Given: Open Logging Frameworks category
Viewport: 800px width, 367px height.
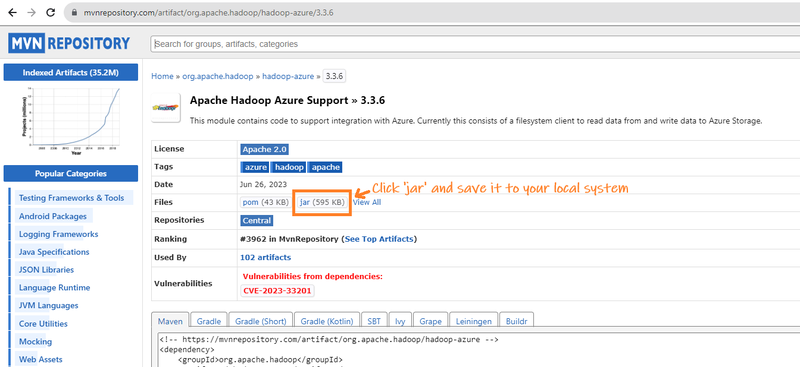Looking at the screenshot, I should click(x=59, y=234).
